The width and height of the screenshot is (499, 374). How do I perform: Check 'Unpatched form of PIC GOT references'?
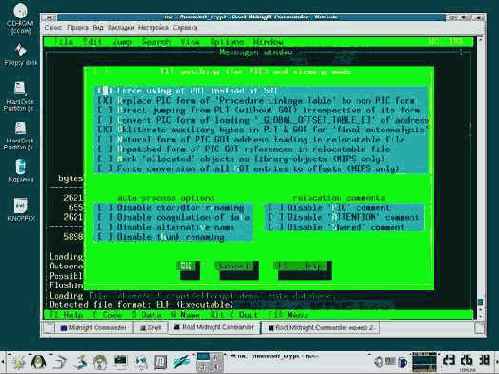tap(105, 149)
